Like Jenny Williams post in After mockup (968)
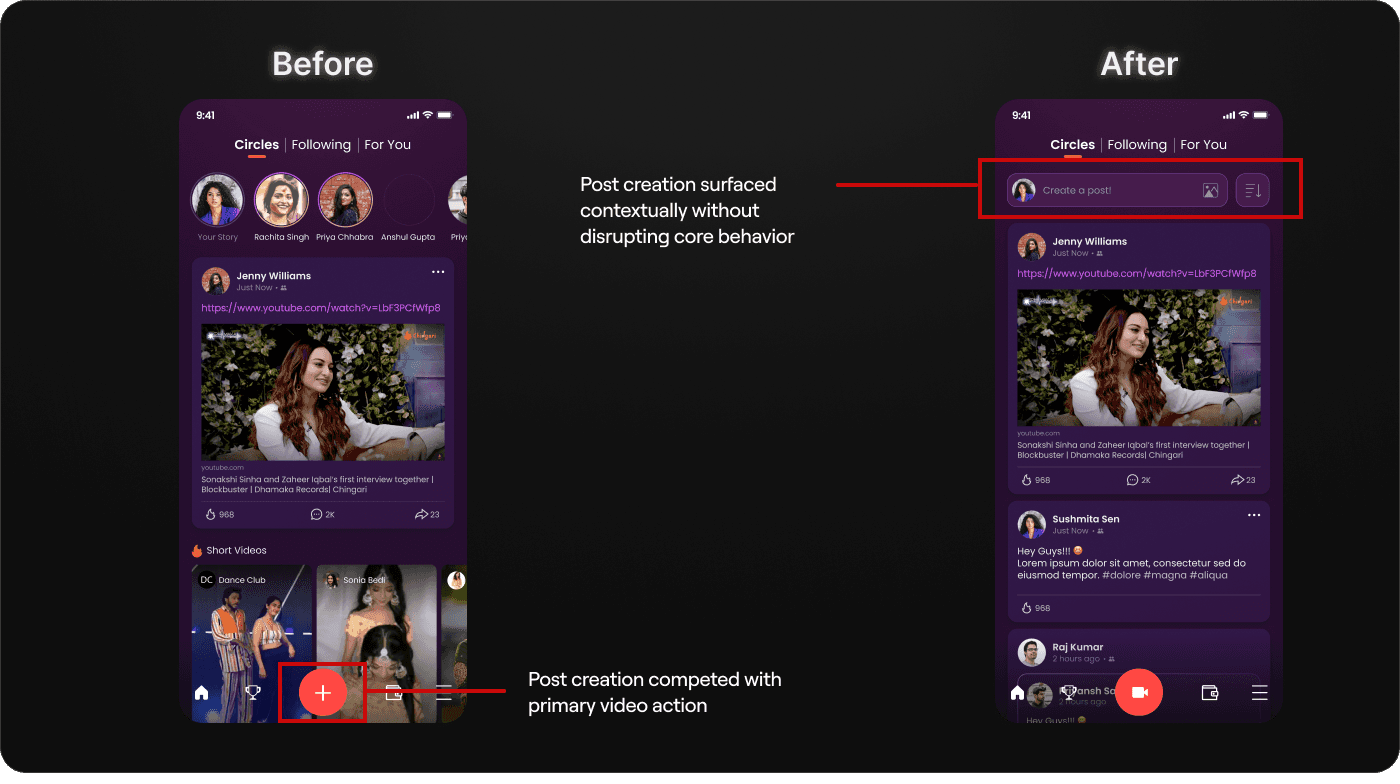1400x784 pixels. point(1035,480)
